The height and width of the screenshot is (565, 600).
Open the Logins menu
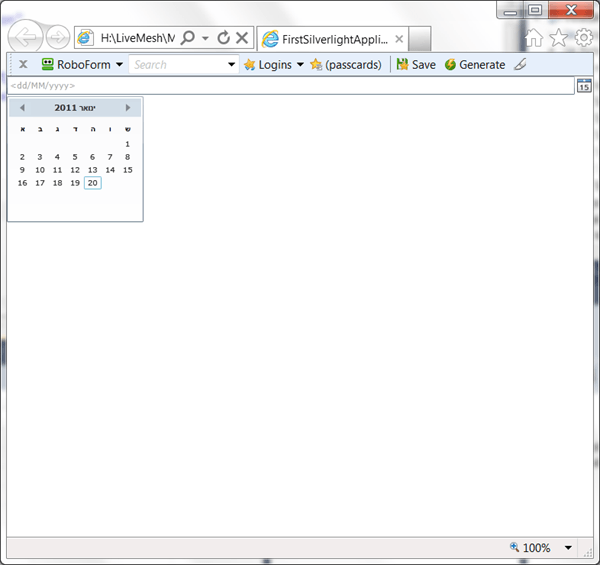(268, 64)
